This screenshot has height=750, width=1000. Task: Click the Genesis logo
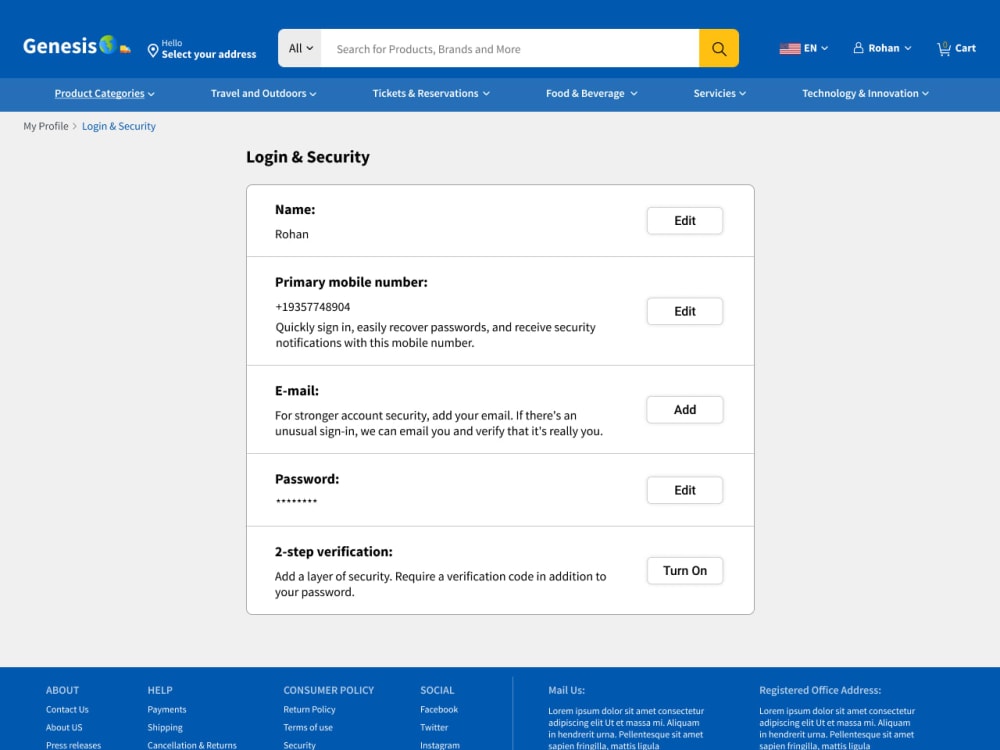tap(77, 46)
